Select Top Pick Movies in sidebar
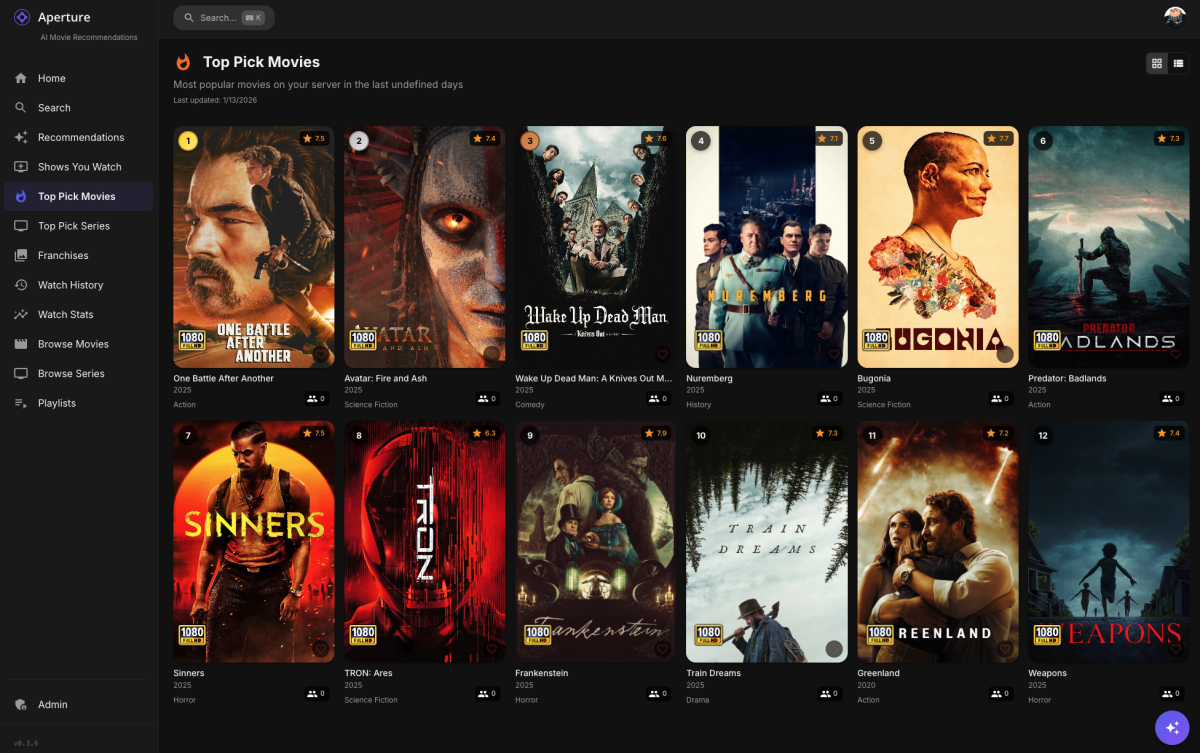Image resolution: width=1200 pixels, height=753 pixels. 78,196
